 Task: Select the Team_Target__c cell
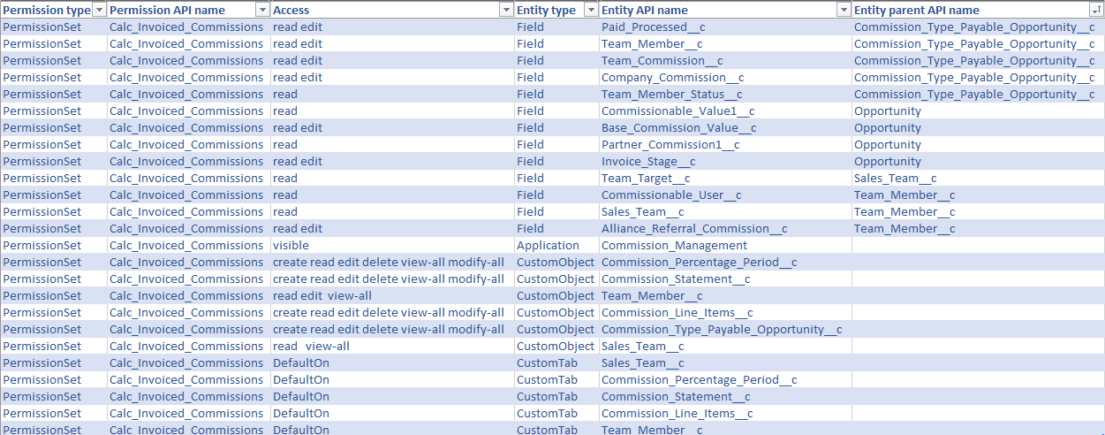click(645, 178)
